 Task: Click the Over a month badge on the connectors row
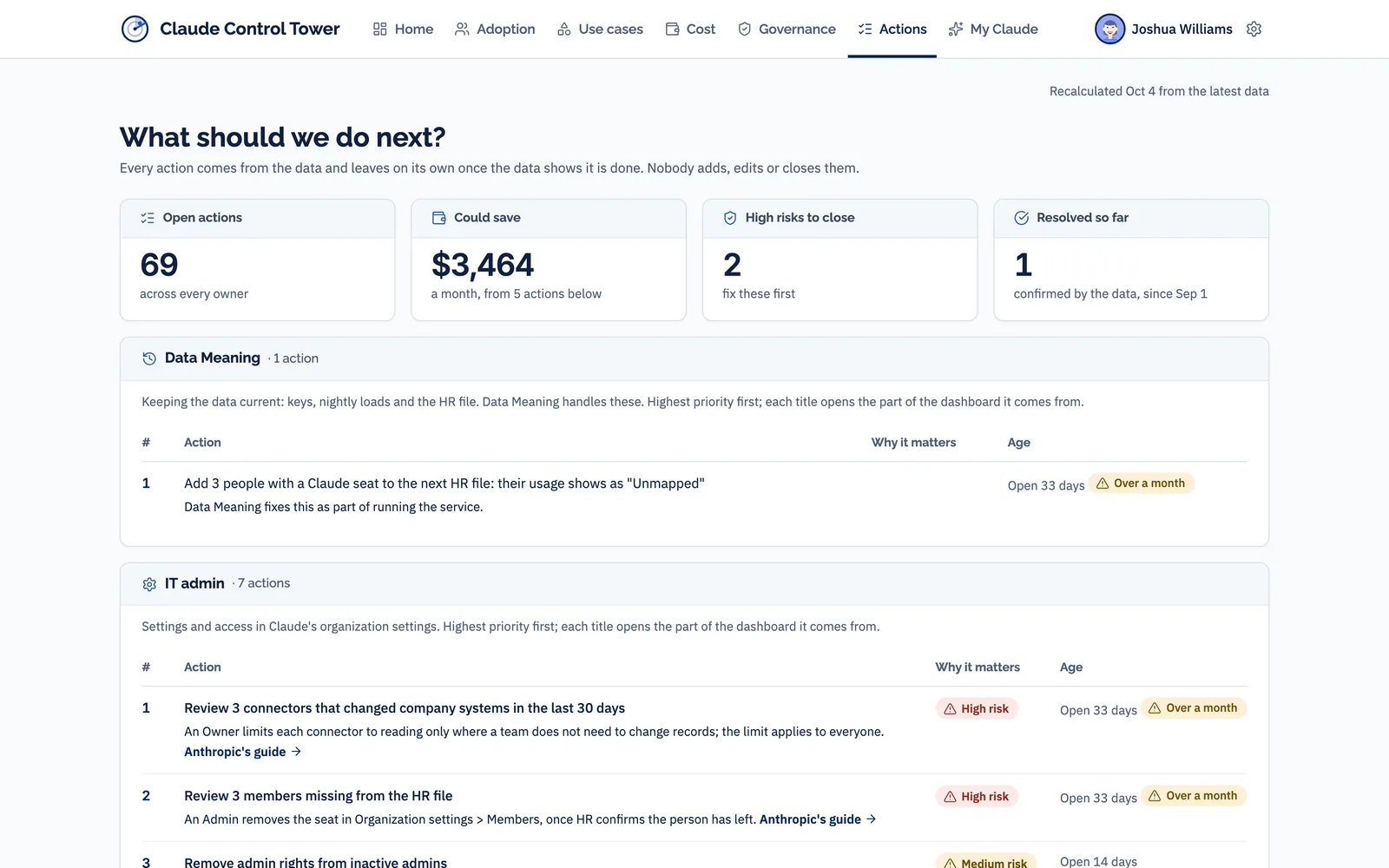[1193, 708]
